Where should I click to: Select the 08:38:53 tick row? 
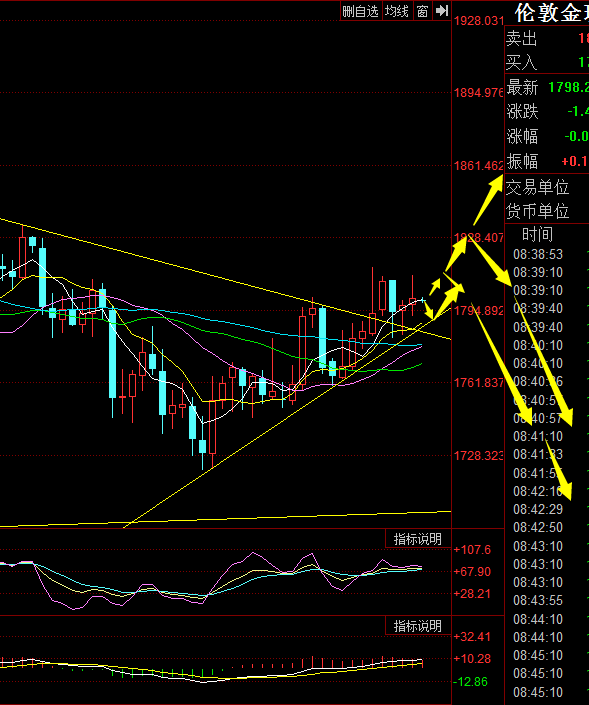click(538, 254)
